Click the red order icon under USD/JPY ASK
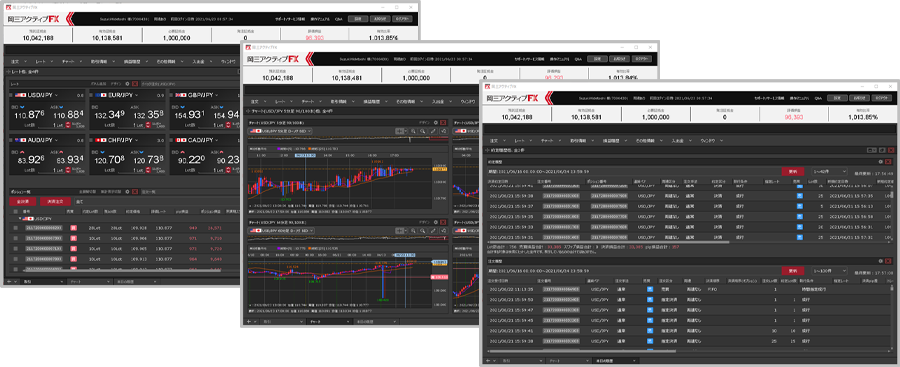This screenshot has height=367, width=900. point(68,125)
